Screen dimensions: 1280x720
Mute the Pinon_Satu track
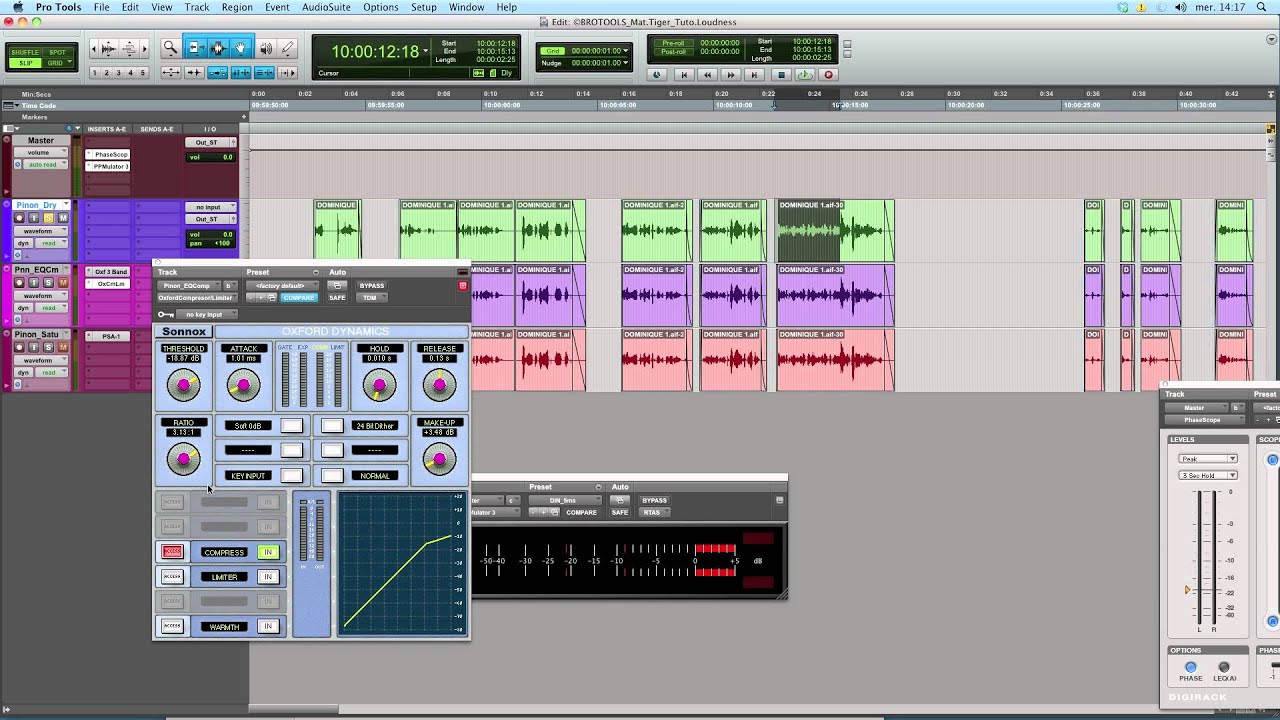pyautogui.click(x=63, y=348)
